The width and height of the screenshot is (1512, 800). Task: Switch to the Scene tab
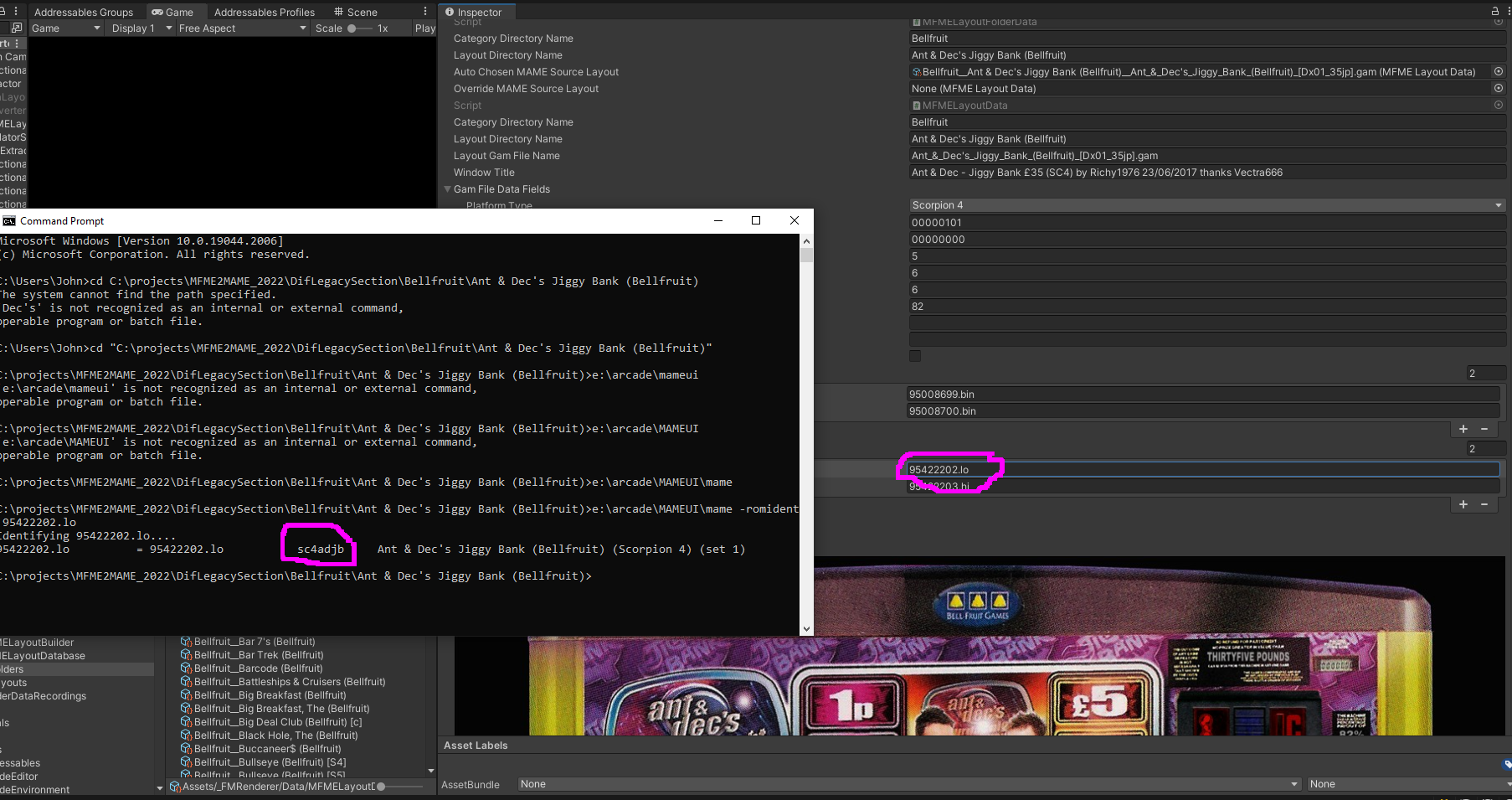355,12
